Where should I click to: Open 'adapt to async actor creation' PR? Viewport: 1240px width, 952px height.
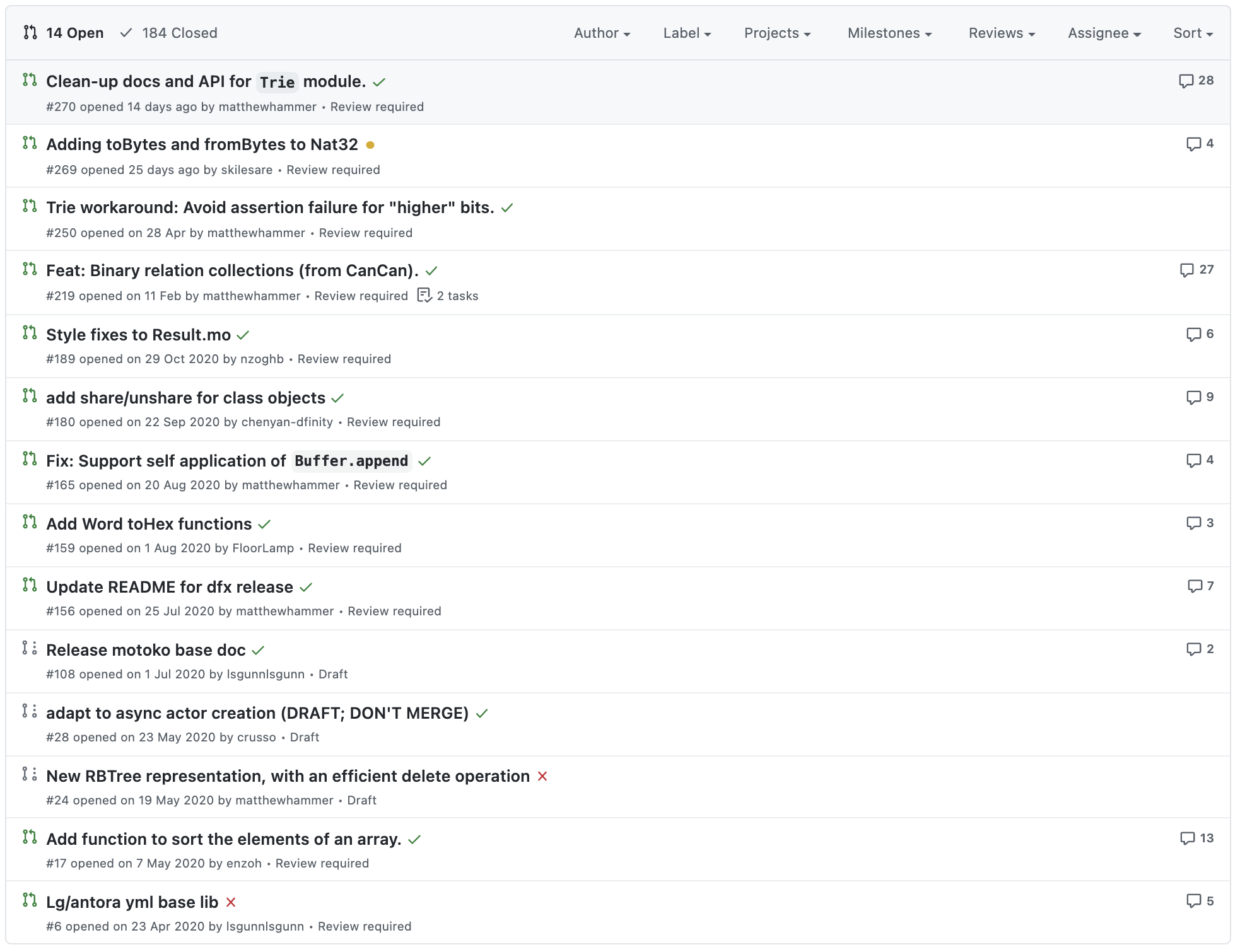tap(257, 713)
